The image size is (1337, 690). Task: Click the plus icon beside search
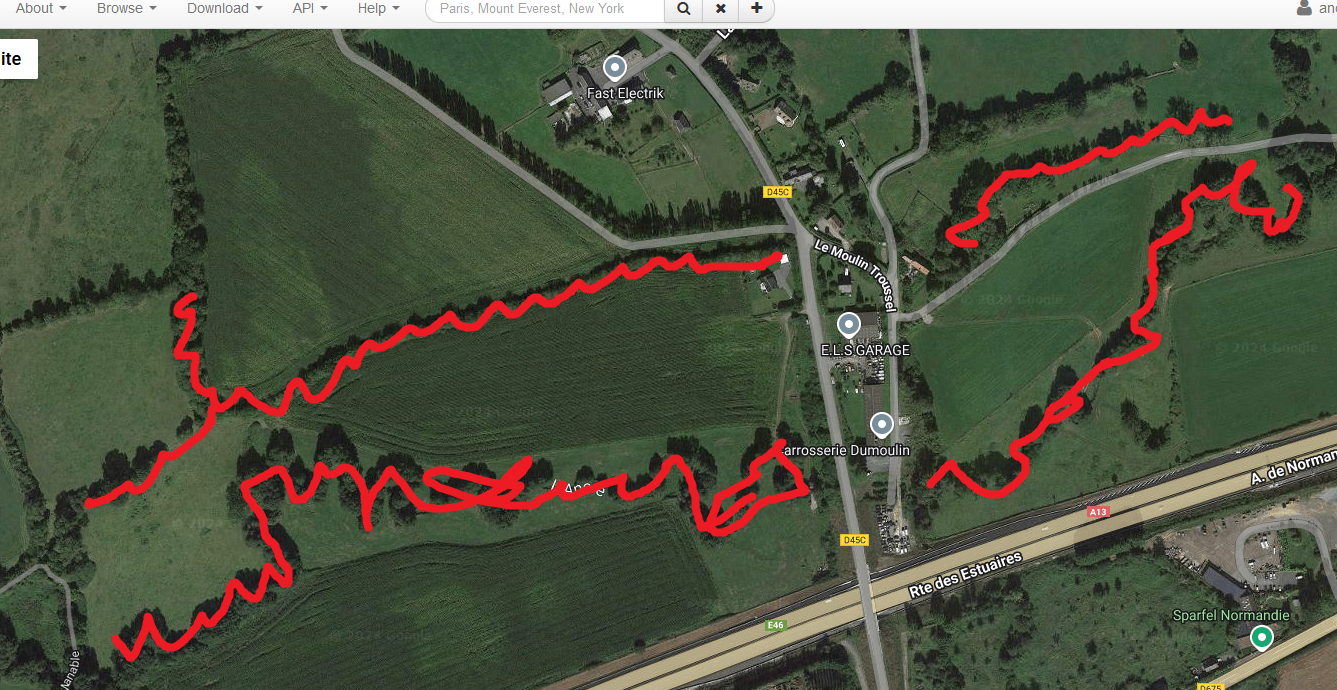click(x=756, y=8)
